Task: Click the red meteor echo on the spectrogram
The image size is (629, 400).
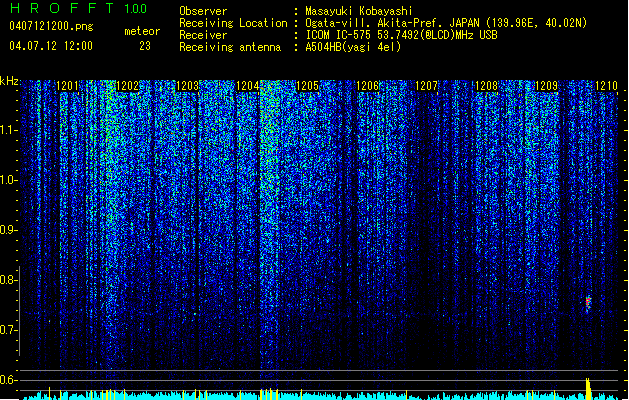Action: (588, 304)
